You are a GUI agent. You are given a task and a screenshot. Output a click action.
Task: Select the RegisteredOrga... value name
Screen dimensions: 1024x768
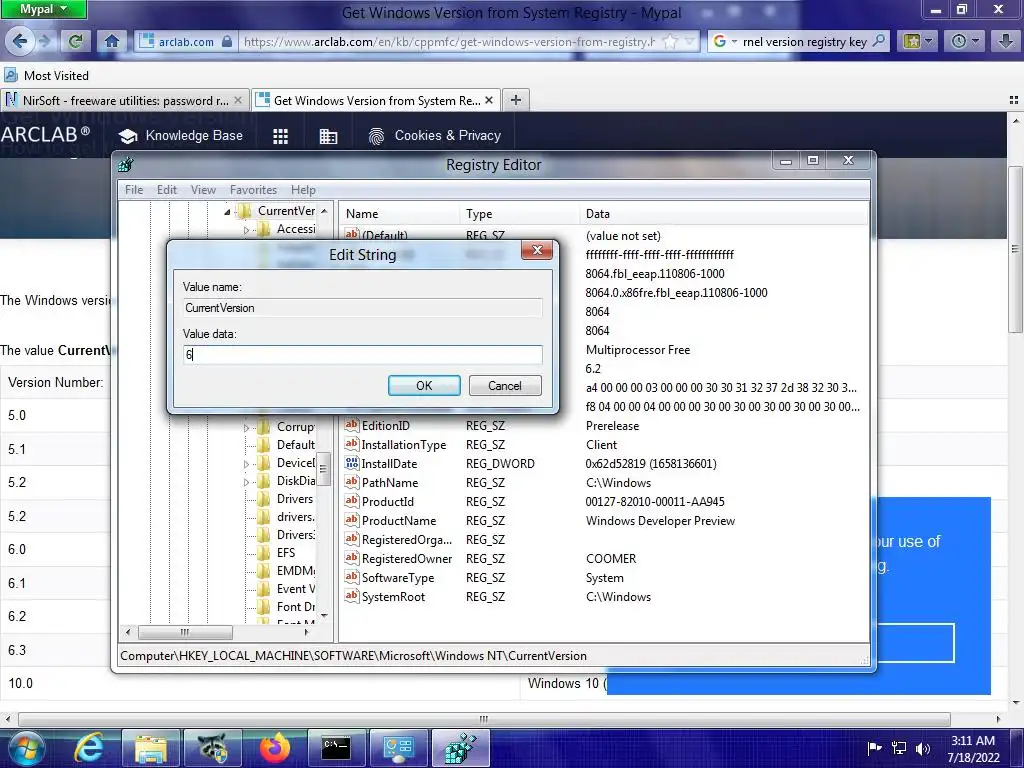(x=407, y=539)
